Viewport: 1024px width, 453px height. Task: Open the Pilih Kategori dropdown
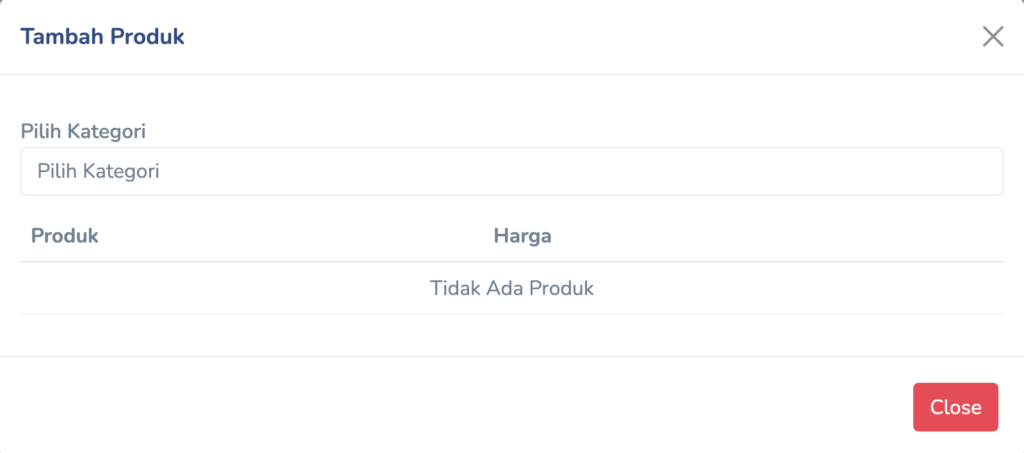tap(511, 172)
